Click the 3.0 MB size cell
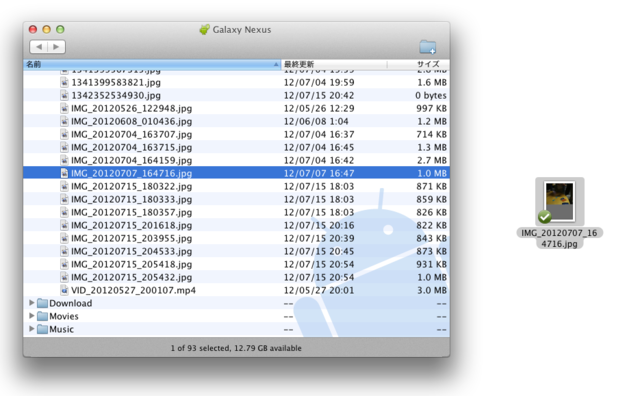 click(x=431, y=290)
